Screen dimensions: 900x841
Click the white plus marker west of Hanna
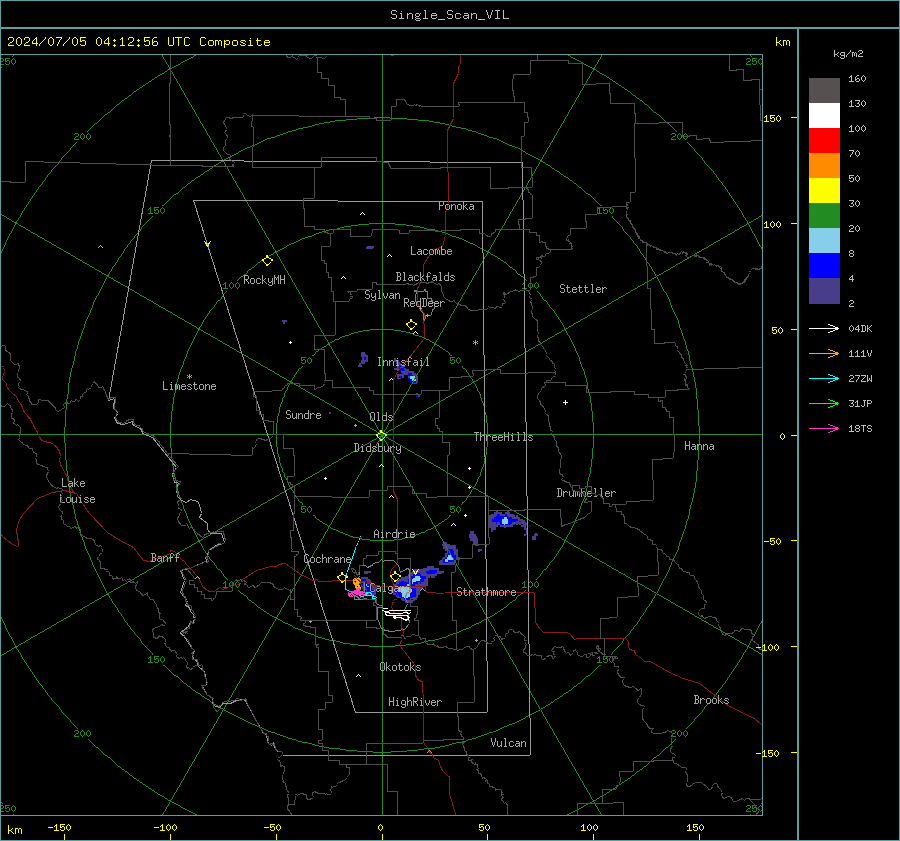(565, 402)
